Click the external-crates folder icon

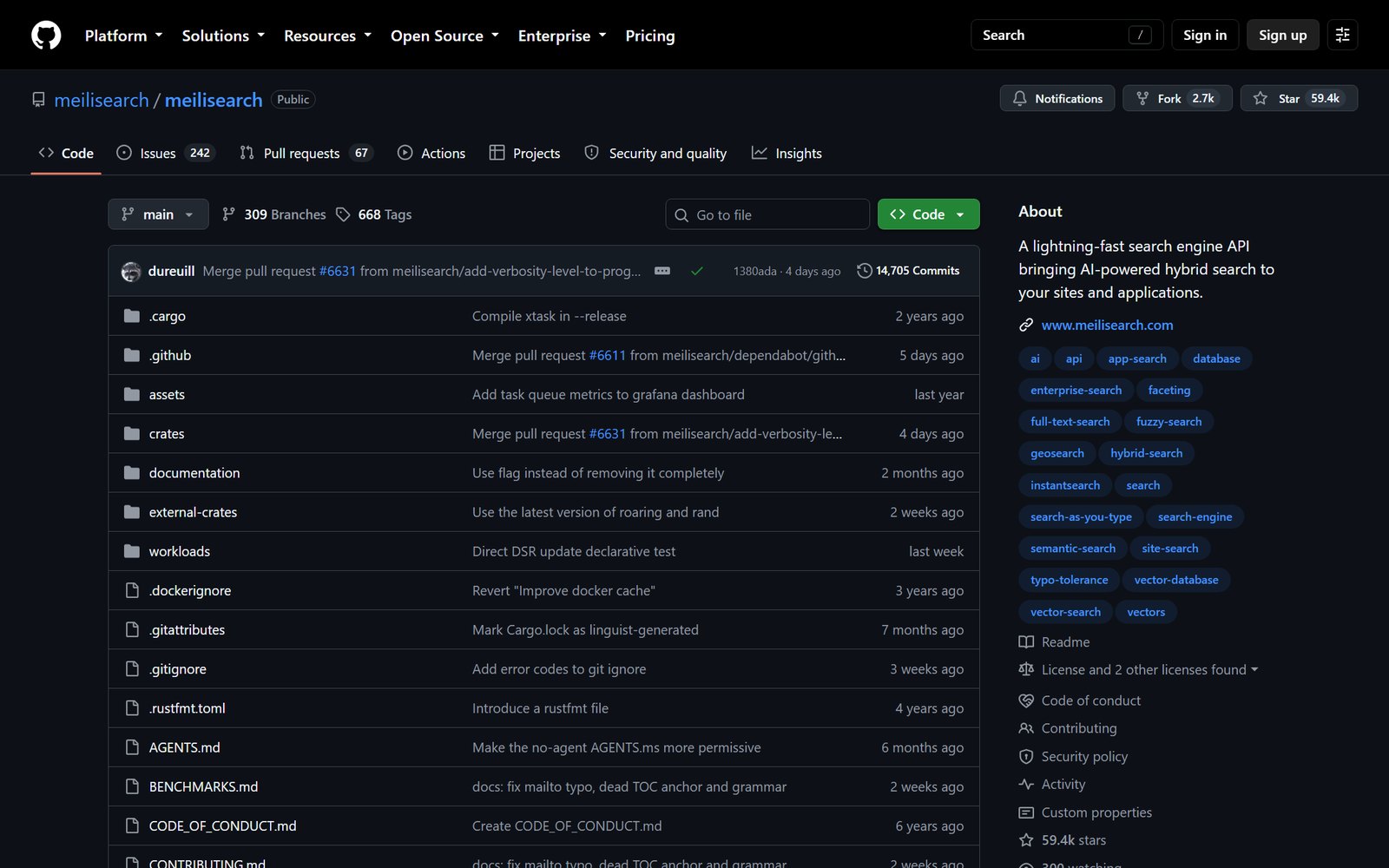coord(132,512)
